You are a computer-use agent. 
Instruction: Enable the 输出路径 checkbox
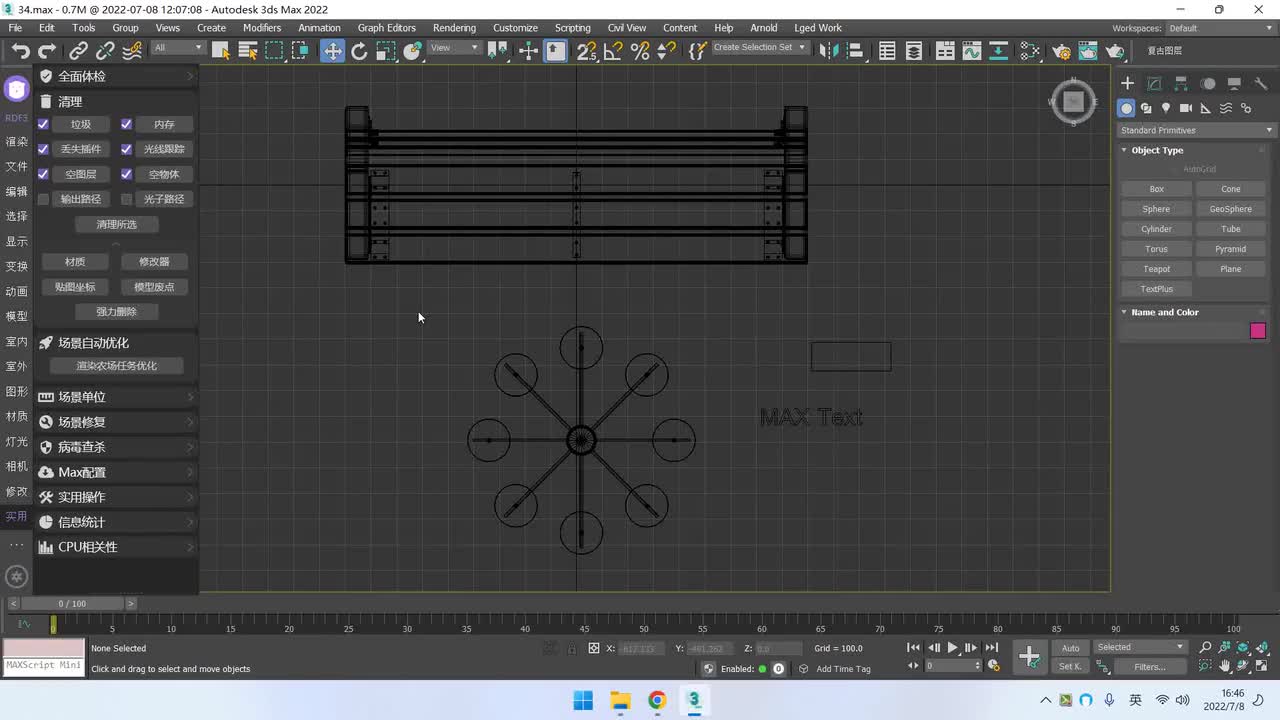click(x=43, y=199)
